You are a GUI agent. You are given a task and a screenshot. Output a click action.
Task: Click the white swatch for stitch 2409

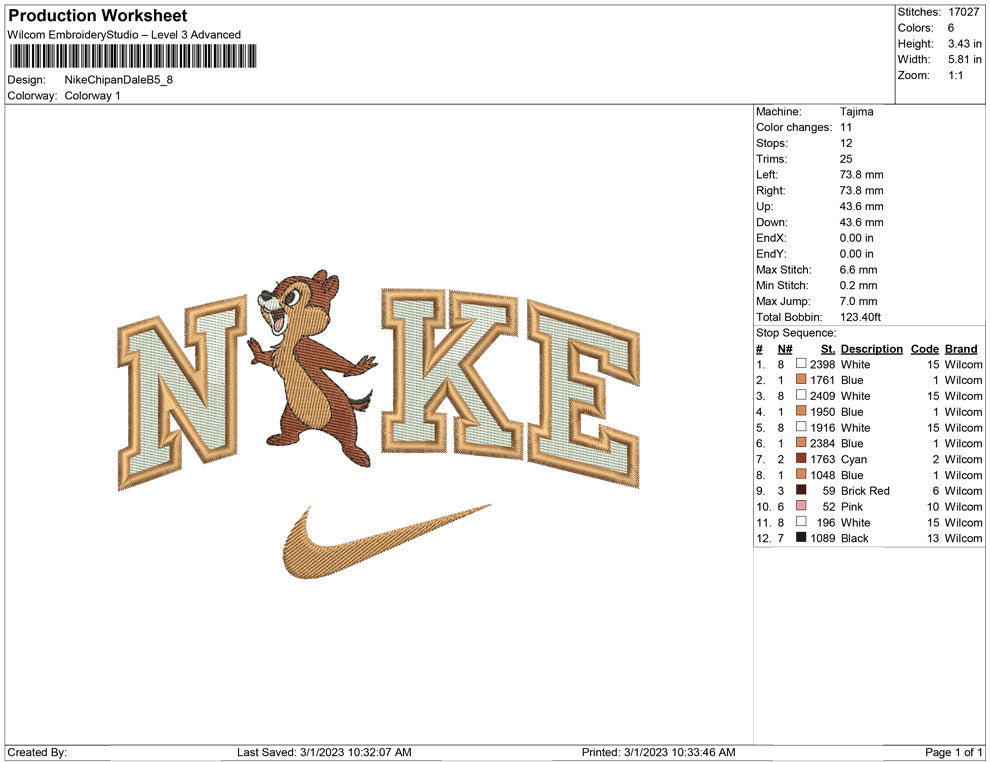click(801, 395)
